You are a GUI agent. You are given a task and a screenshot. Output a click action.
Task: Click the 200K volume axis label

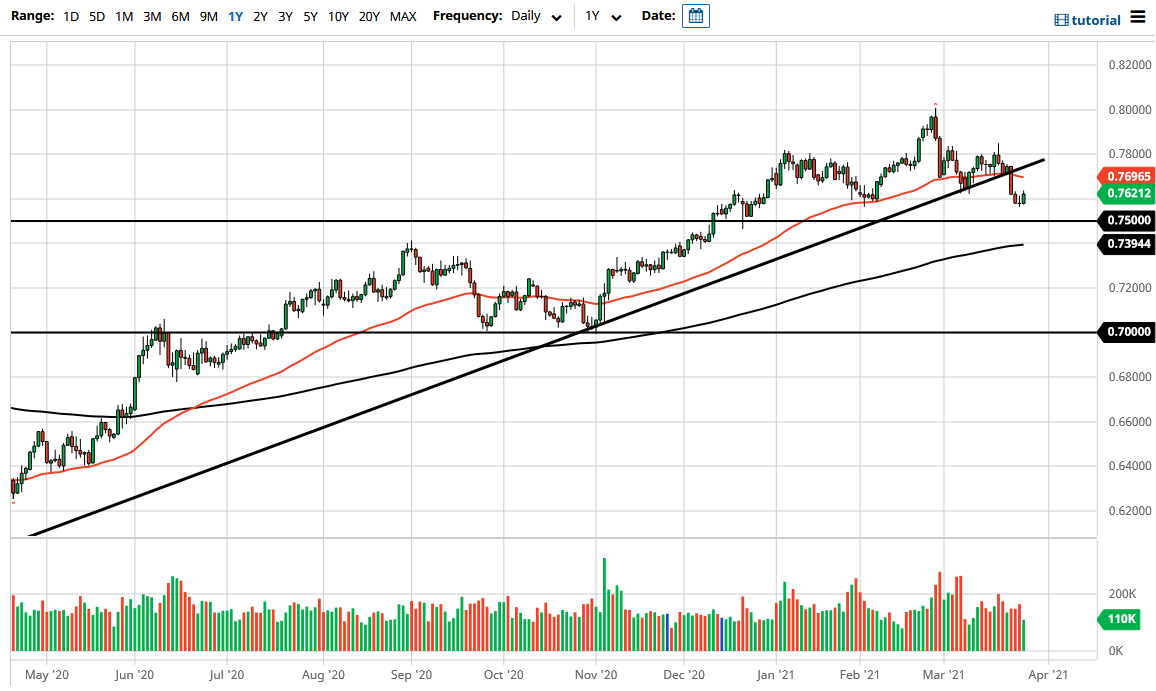tap(1121, 594)
